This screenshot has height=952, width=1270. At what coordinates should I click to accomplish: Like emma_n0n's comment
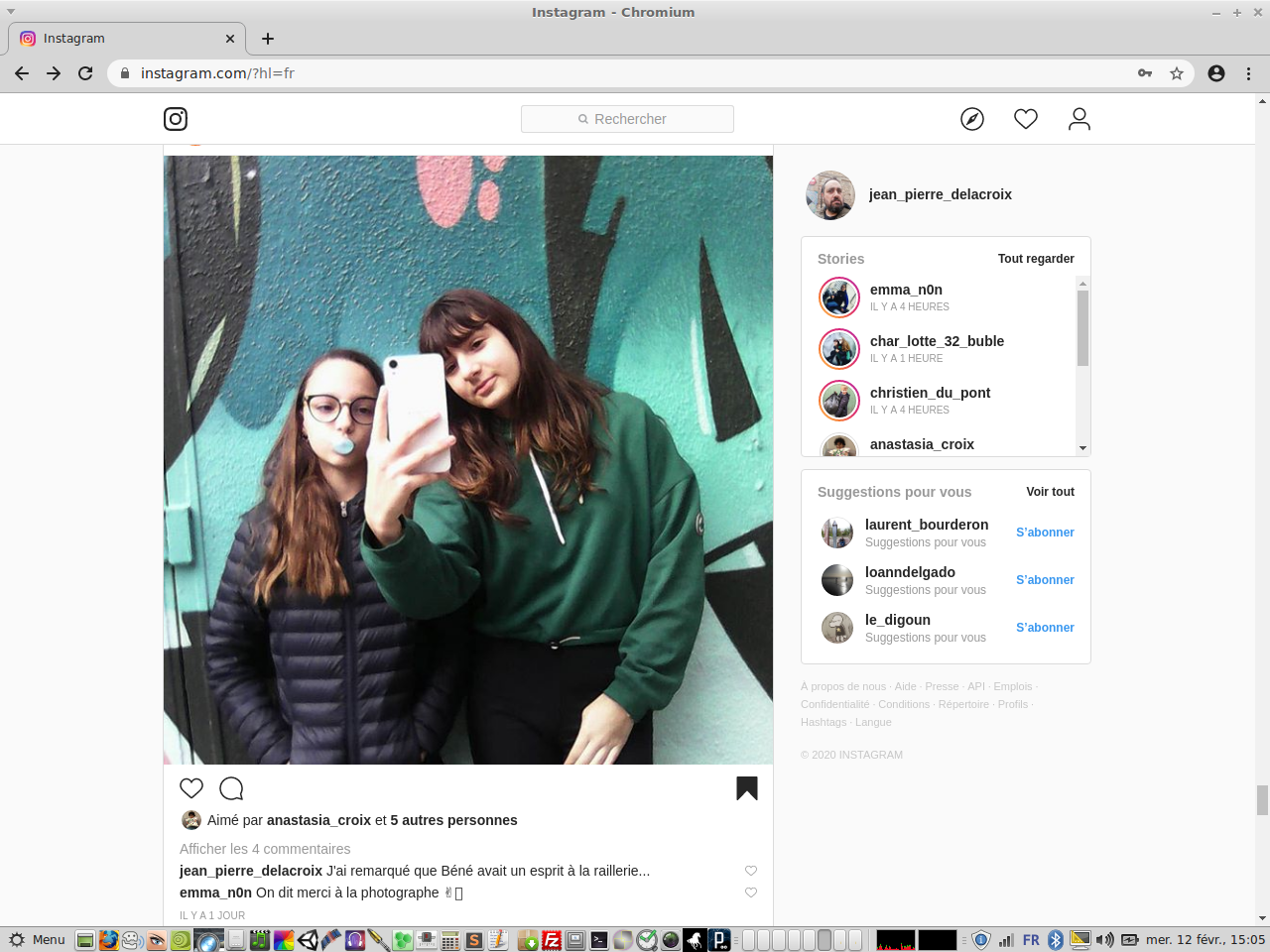[x=751, y=892]
